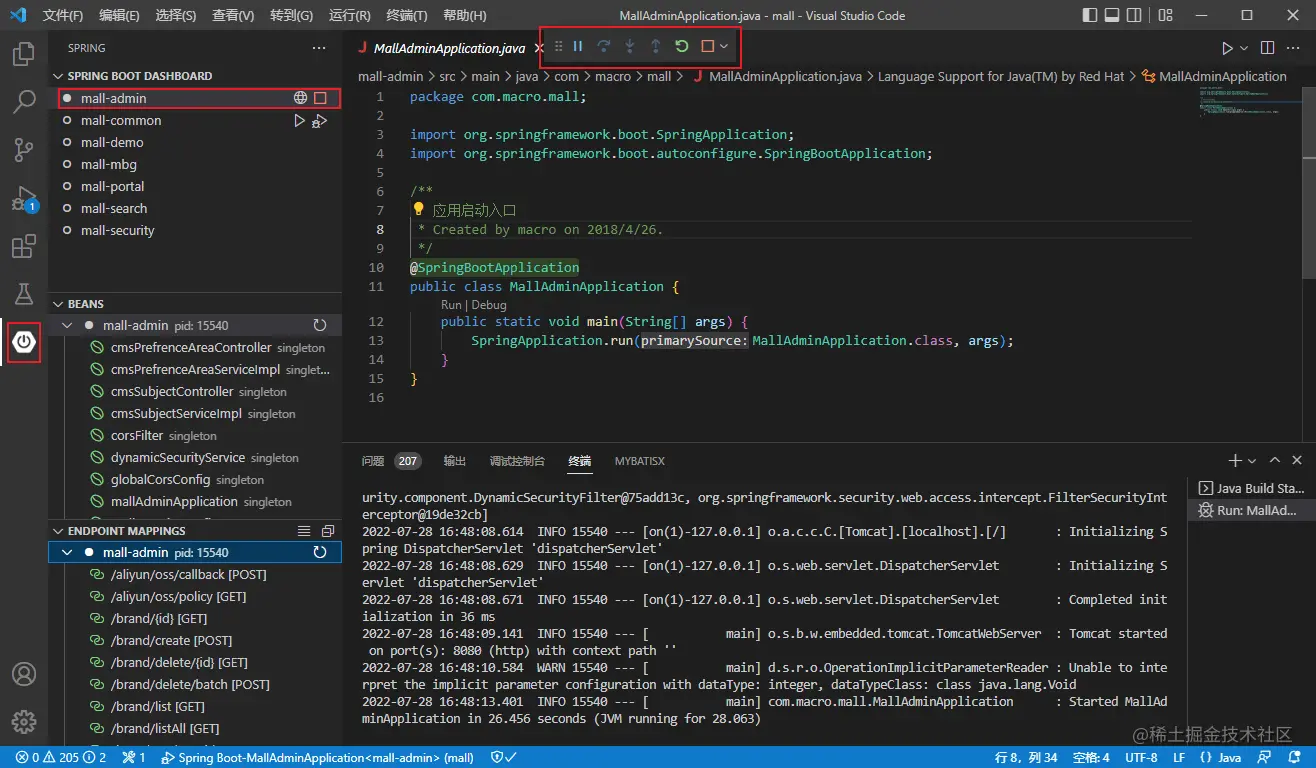This screenshot has height=768, width=1316.
Task: Open Spring panel More Actions ellipsis
Action: [319, 48]
